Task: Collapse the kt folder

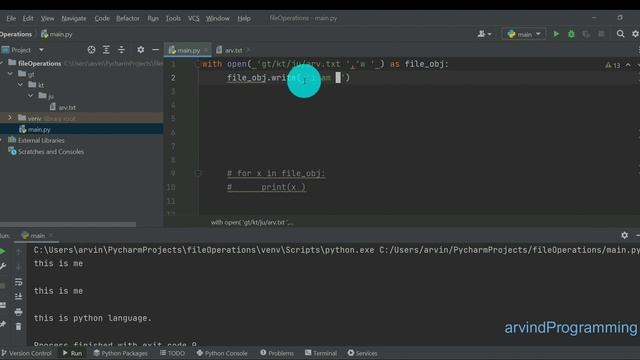Action: [20, 85]
